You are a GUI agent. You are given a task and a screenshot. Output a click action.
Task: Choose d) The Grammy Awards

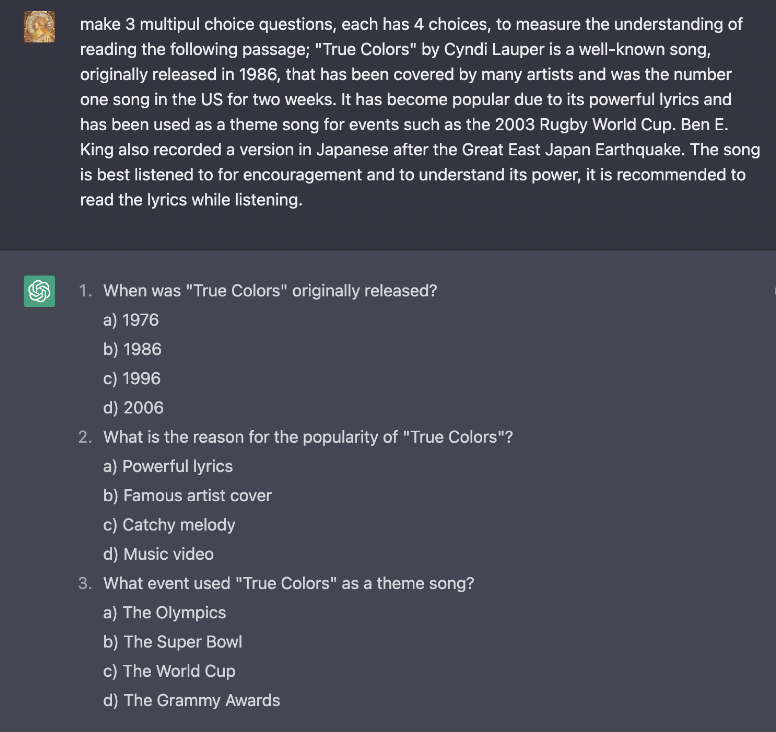pyautogui.click(x=192, y=700)
